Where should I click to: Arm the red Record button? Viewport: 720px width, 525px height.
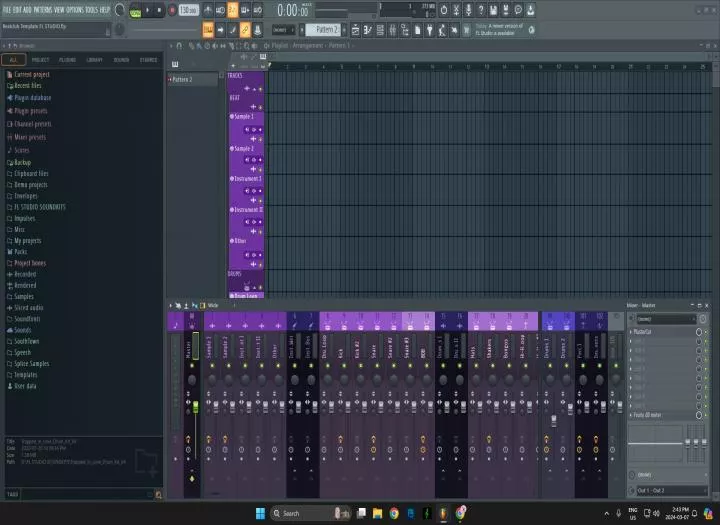pyautogui.click(x=172, y=10)
